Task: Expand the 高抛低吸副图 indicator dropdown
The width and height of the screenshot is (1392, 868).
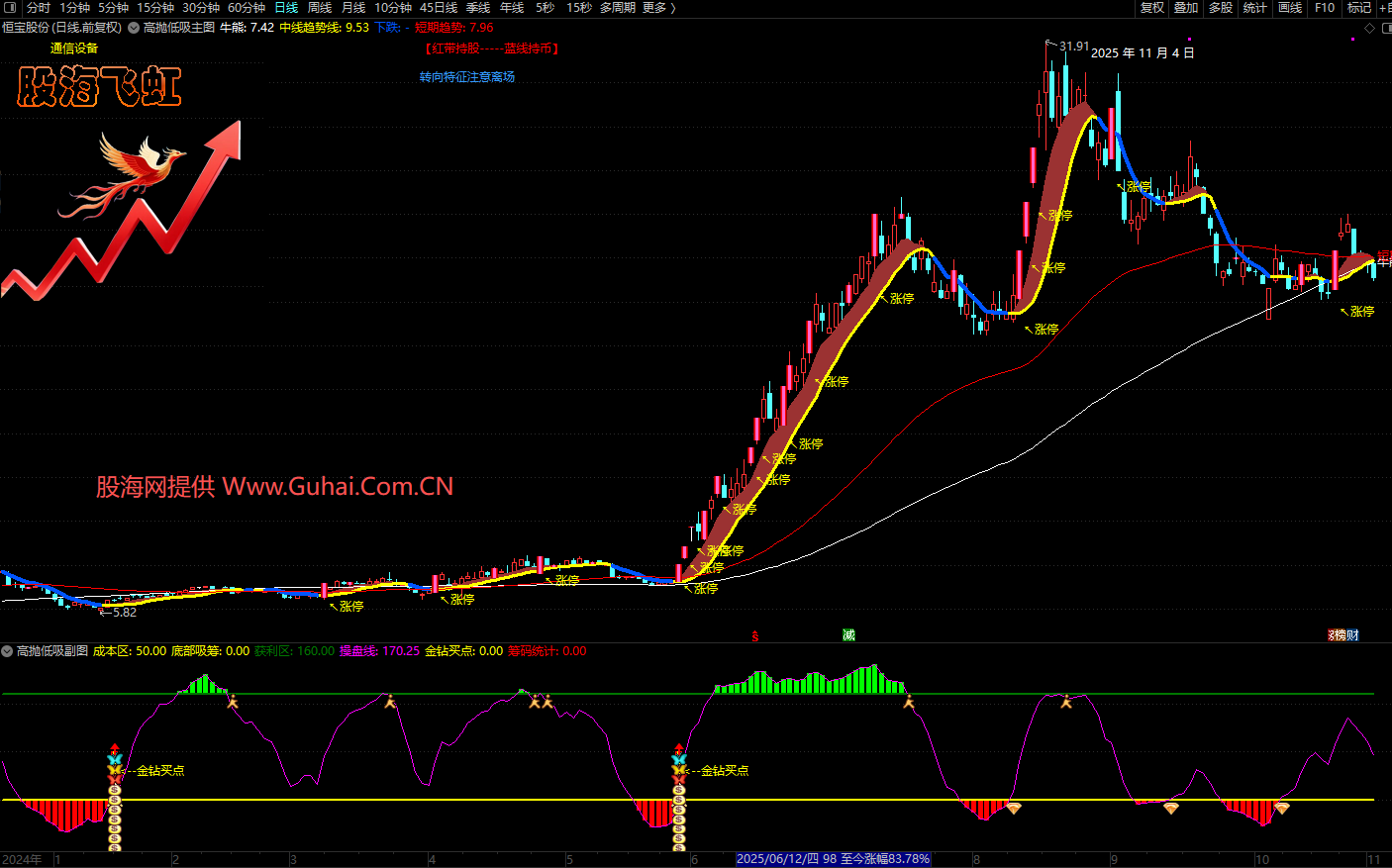Action: [8, 651]
